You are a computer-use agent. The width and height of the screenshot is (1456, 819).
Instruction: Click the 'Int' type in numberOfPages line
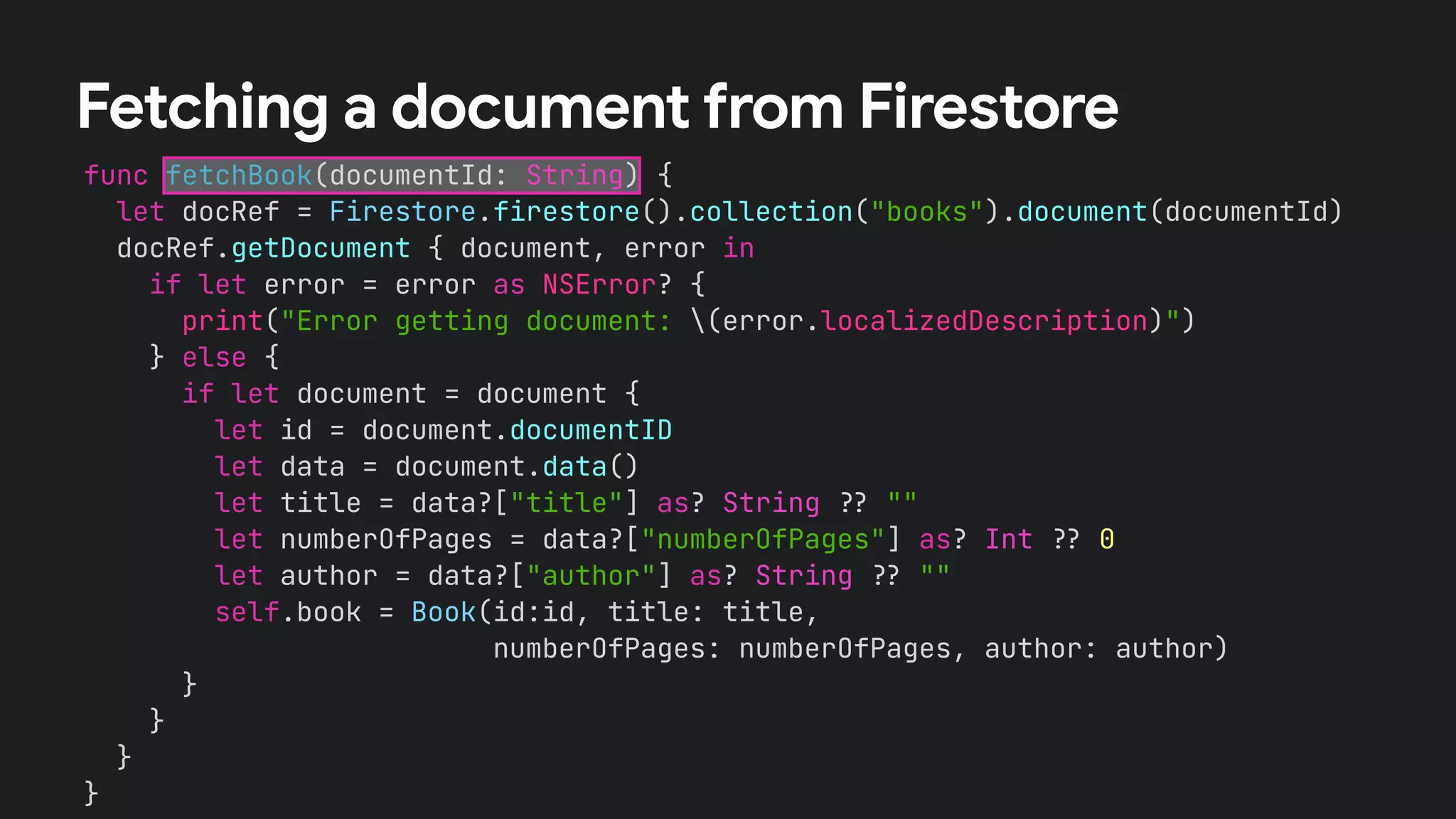point(1009,539)
